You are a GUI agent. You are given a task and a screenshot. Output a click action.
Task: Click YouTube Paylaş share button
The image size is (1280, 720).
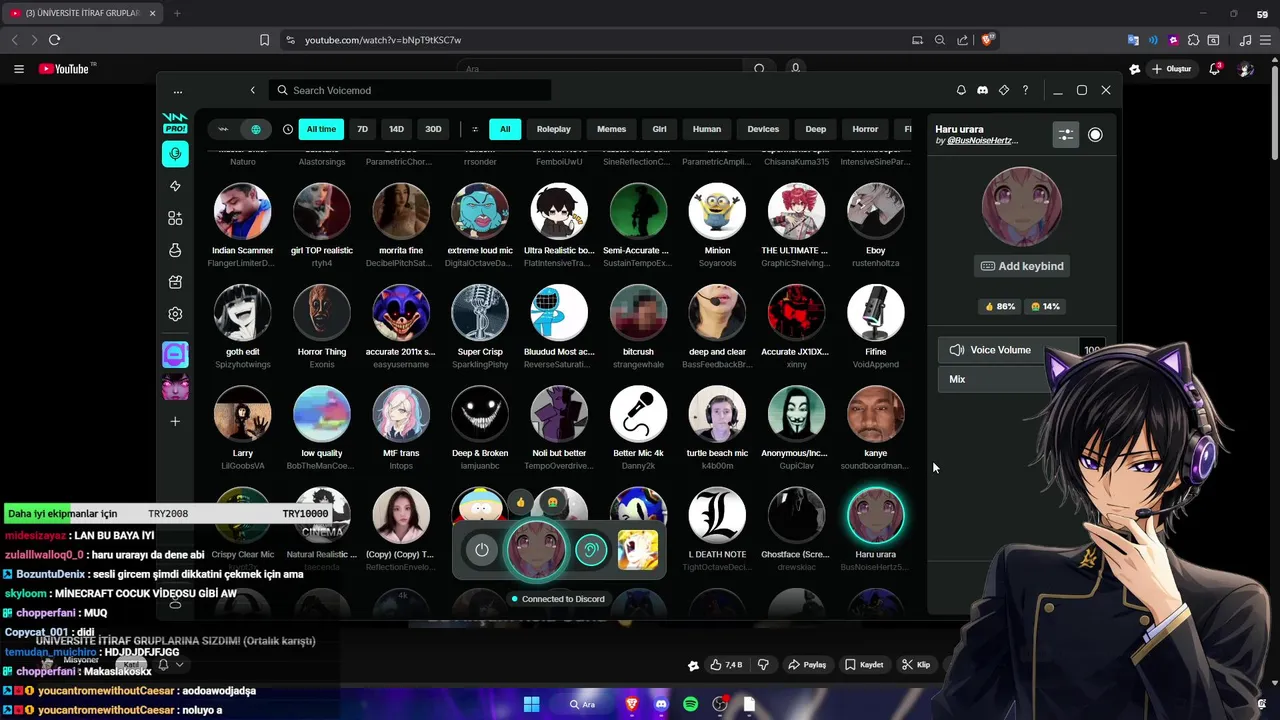click(x=808, y=665)
